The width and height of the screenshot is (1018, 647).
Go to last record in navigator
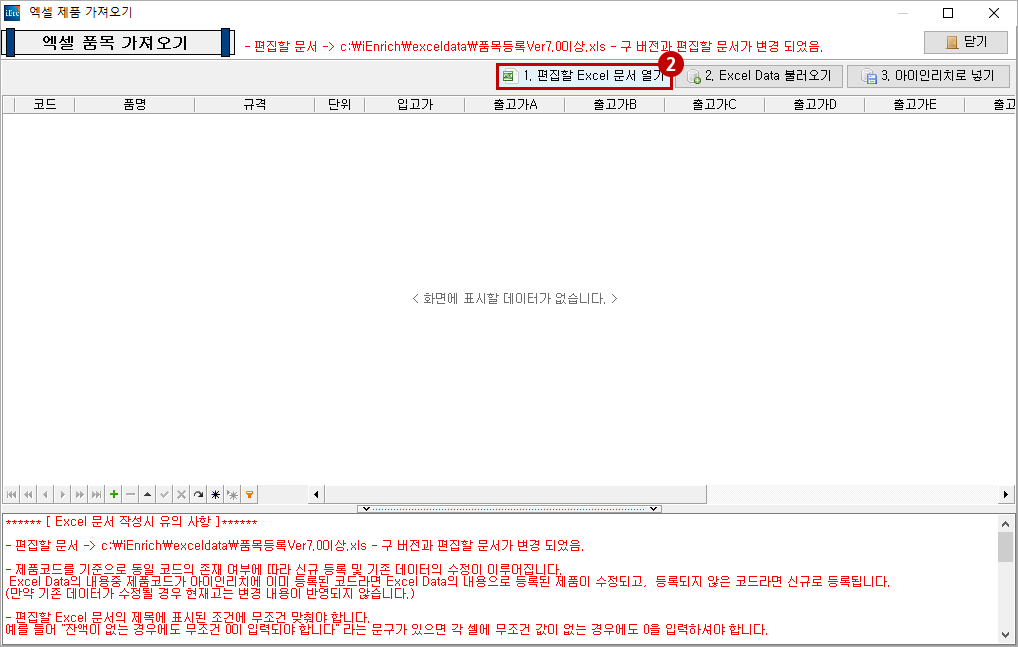(96, 494)
